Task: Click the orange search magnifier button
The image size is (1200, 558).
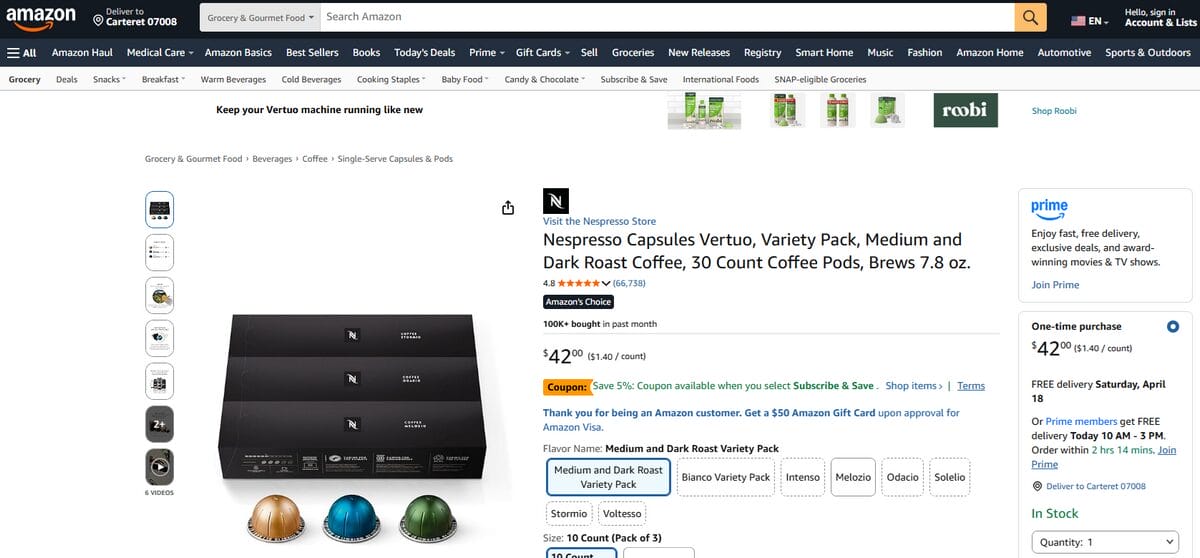Action: point(1030,17)
